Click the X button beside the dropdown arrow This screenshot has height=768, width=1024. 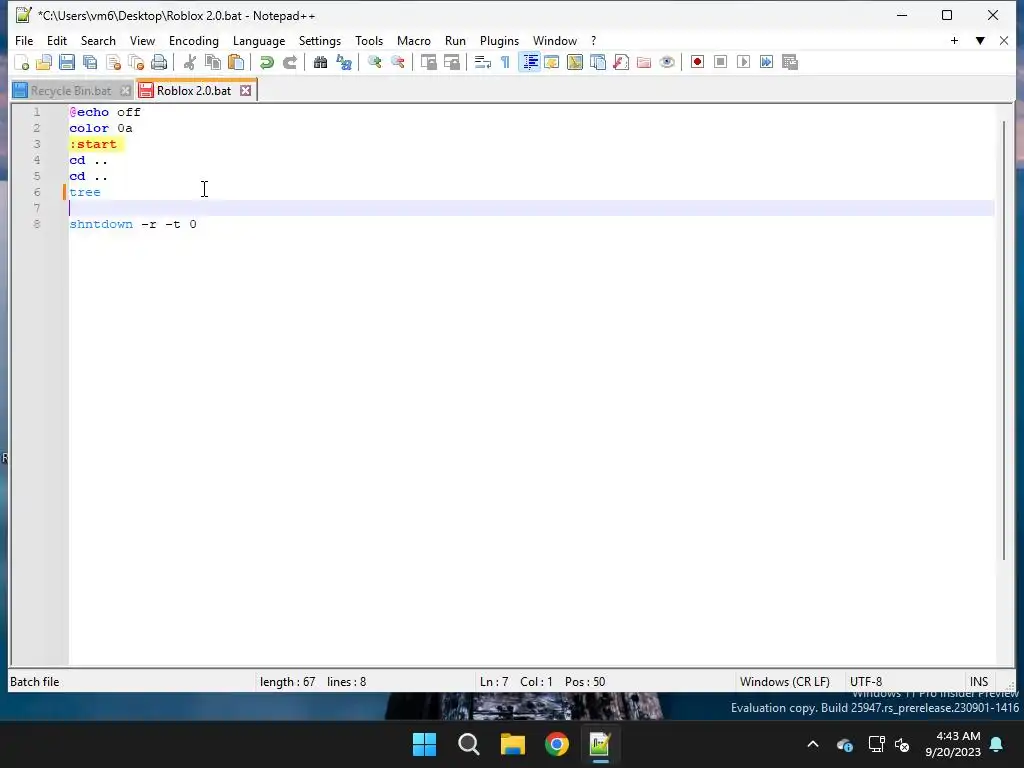(x=1004, y=40)
